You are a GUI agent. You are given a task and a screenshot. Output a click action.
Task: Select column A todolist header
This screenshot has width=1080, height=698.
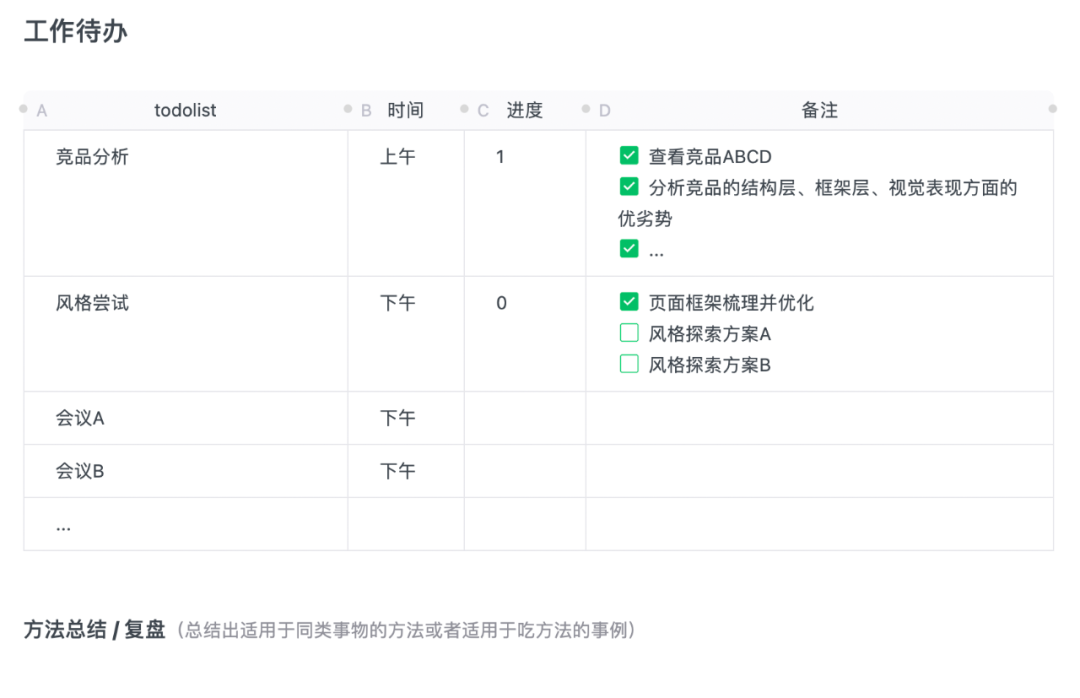pos(185,110)
